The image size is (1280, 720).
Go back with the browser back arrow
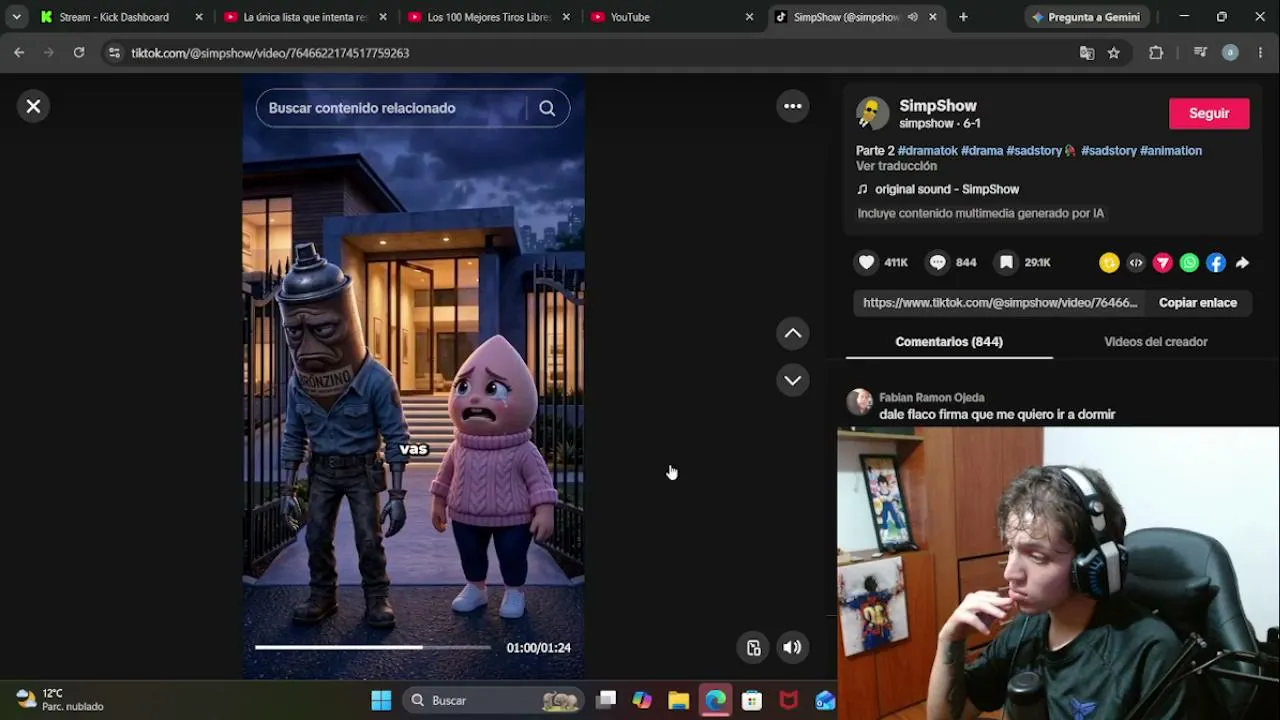pyautogui.click(x=19, y=53)
